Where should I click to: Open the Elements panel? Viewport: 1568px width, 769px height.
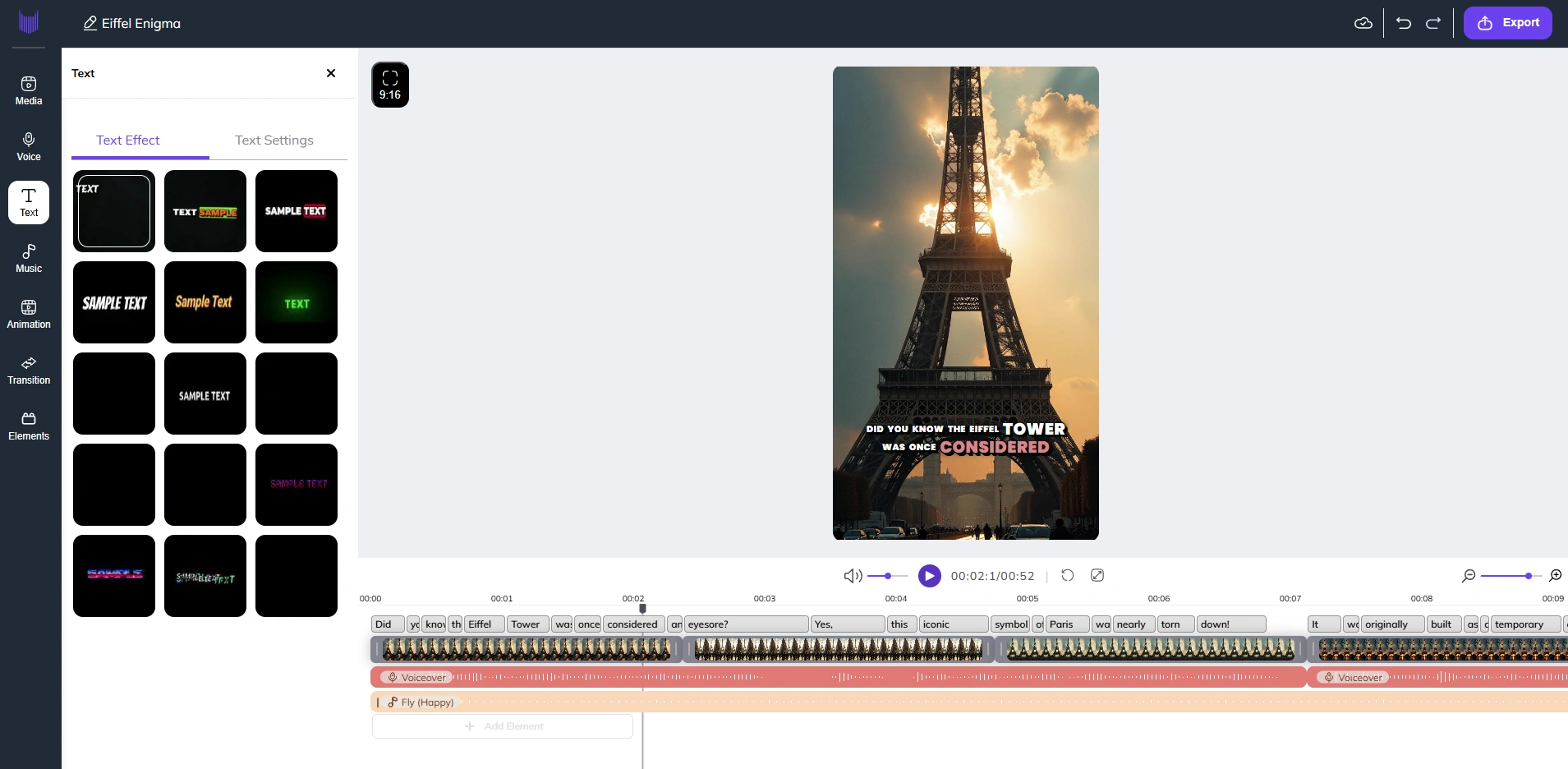[x=29, y=426]
